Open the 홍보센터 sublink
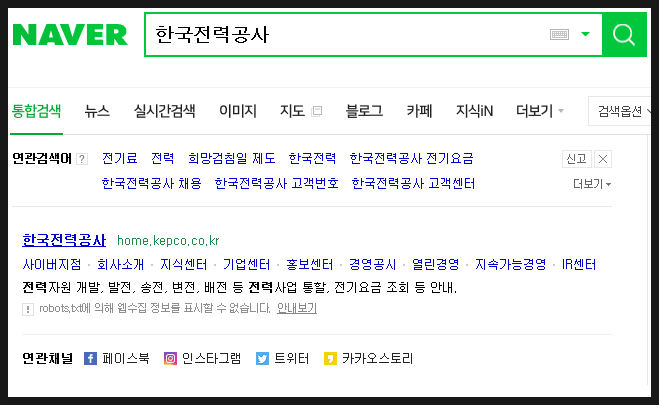Viewport: 659px width, 405px height. (310, 264)
